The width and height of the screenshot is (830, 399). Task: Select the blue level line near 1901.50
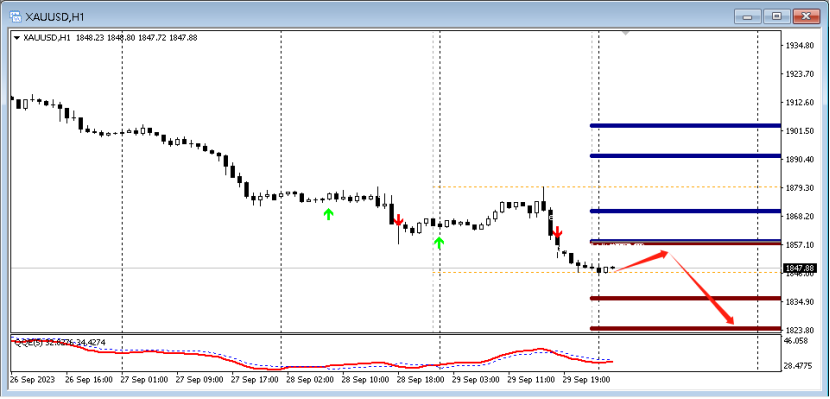click(x=685, y=125)
